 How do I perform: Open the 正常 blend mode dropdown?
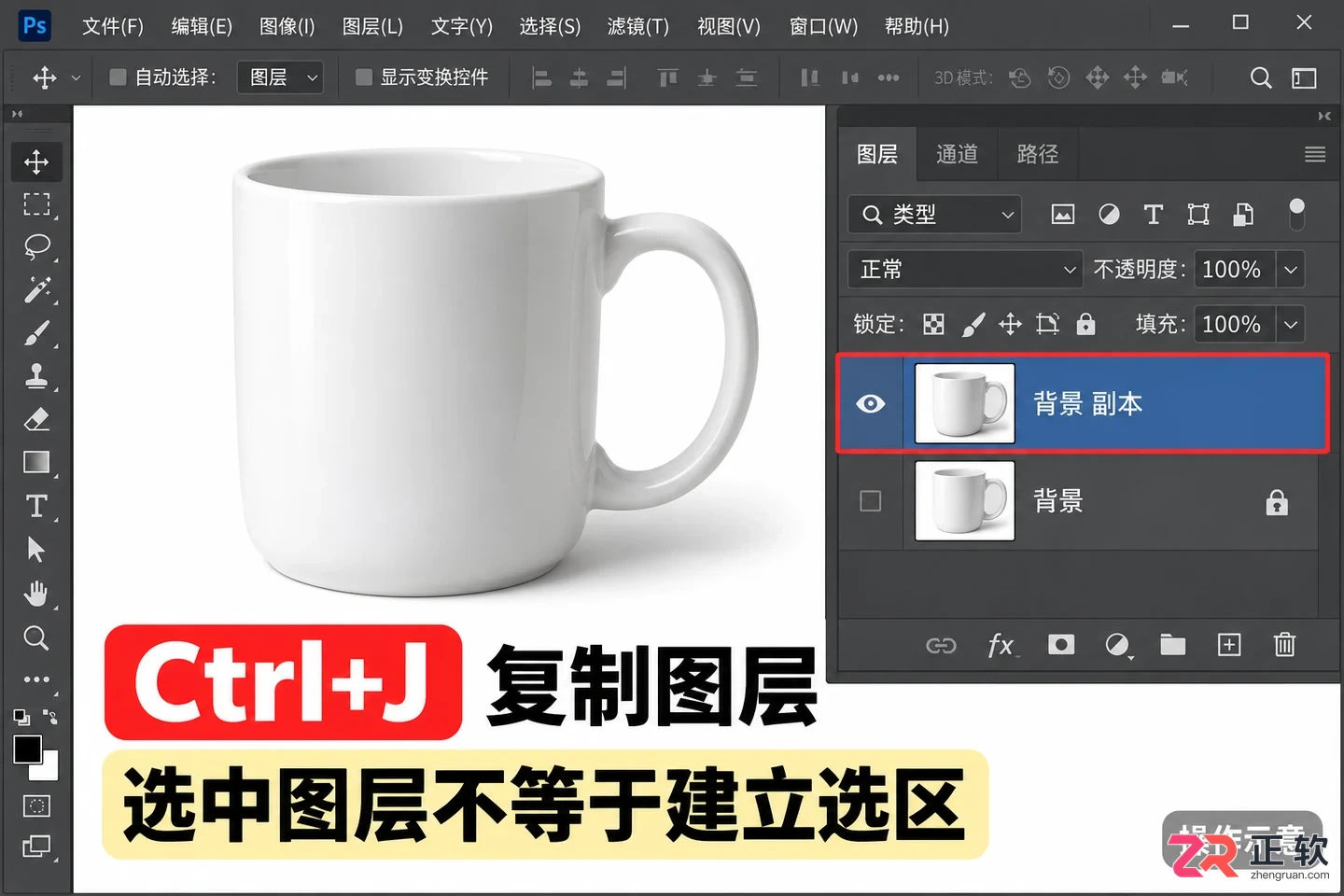(965, 270)
